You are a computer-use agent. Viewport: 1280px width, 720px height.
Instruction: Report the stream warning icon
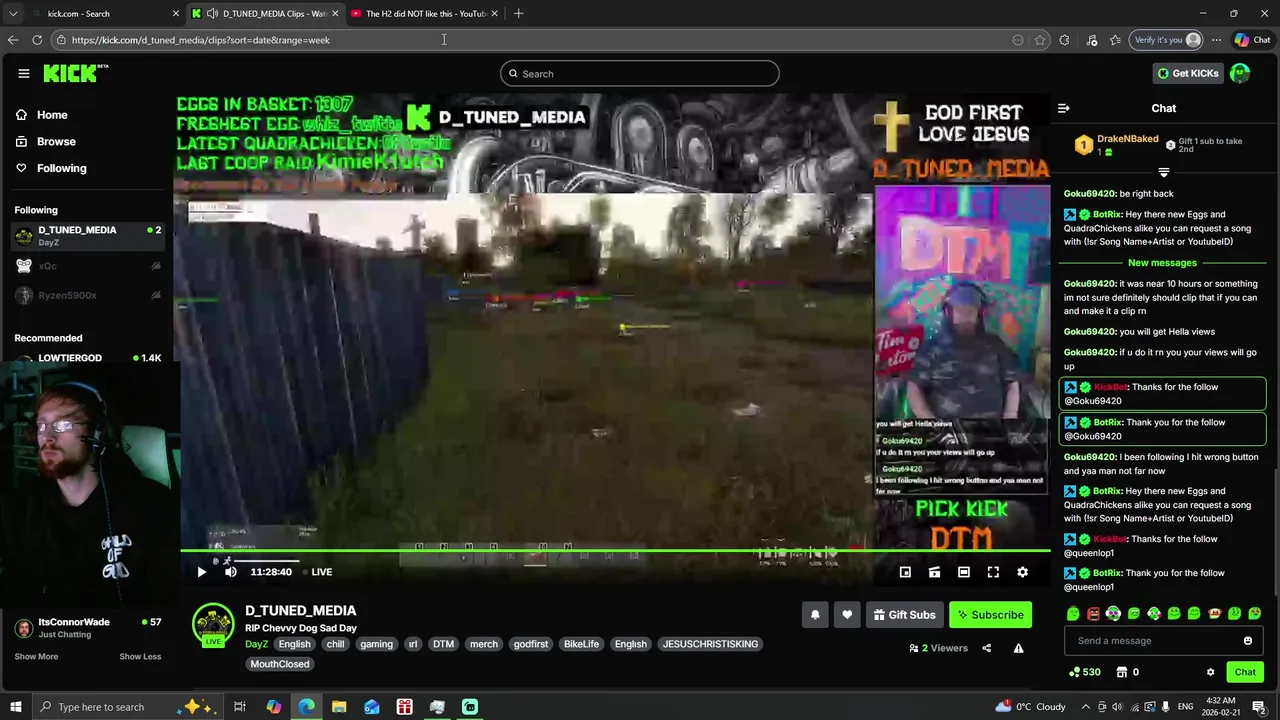pyautogui.click(x=1018, y=648)
